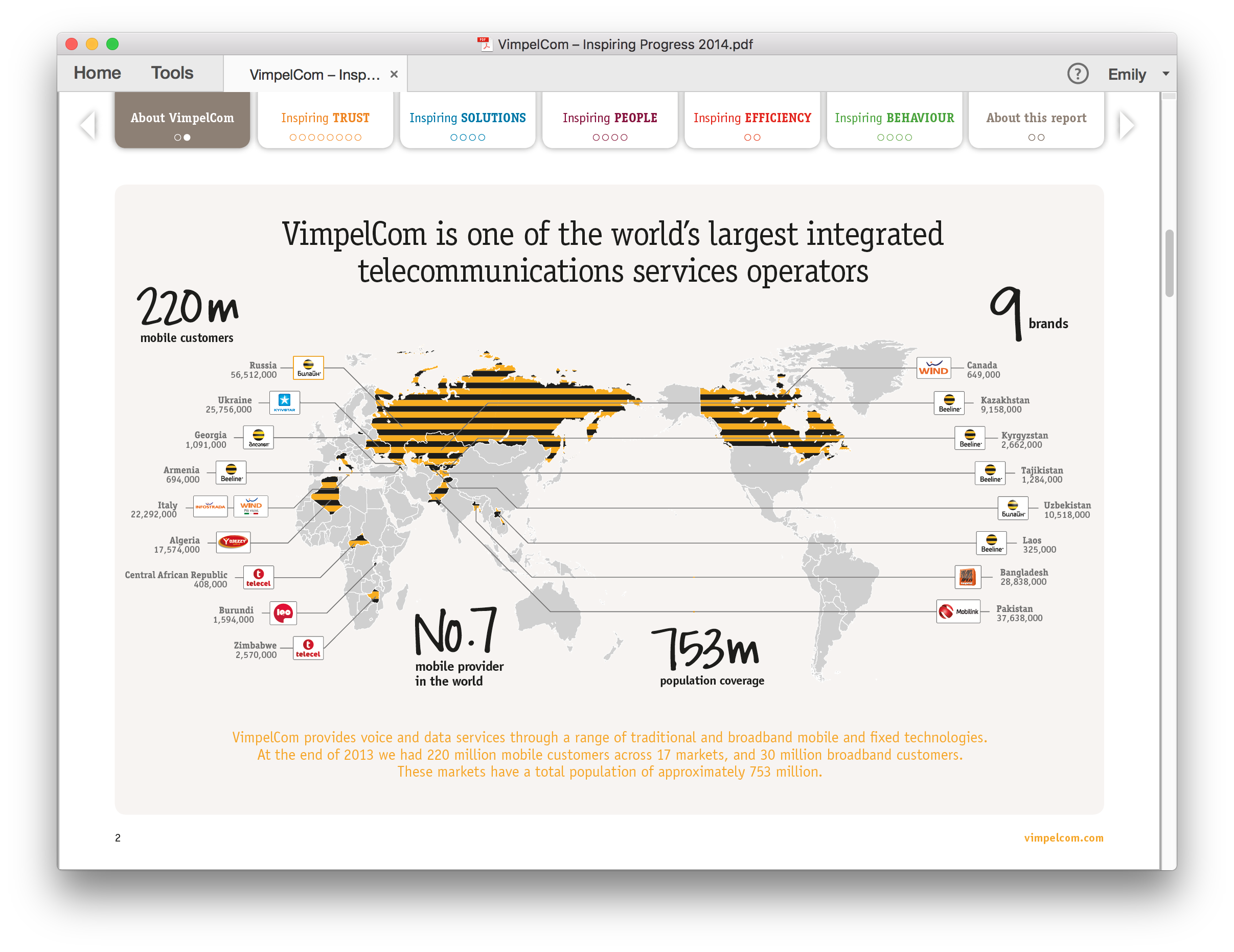The height and width of the screenshot is (952, 1234).
Task: Click the Tajikistan Beeline logo
Action: 990,473
